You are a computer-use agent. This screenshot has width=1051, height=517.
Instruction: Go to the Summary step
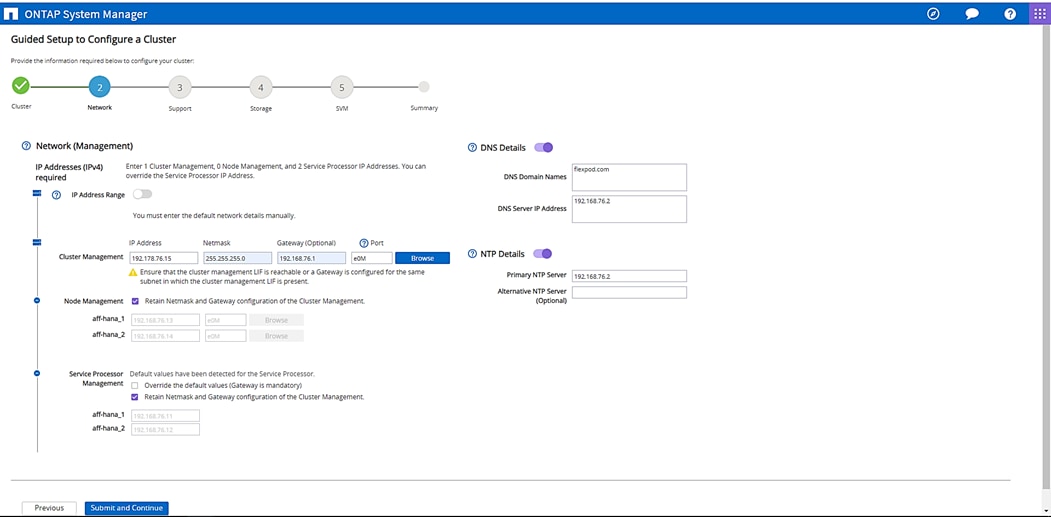tap(424, 87)
